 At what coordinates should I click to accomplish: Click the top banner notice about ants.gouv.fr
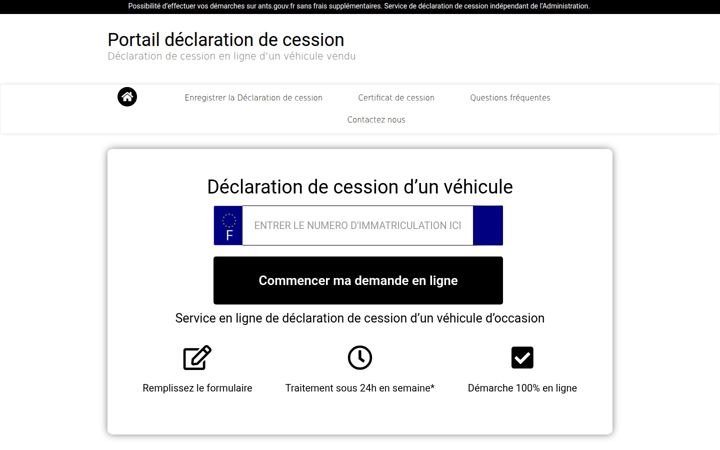[x=359, y=6]
